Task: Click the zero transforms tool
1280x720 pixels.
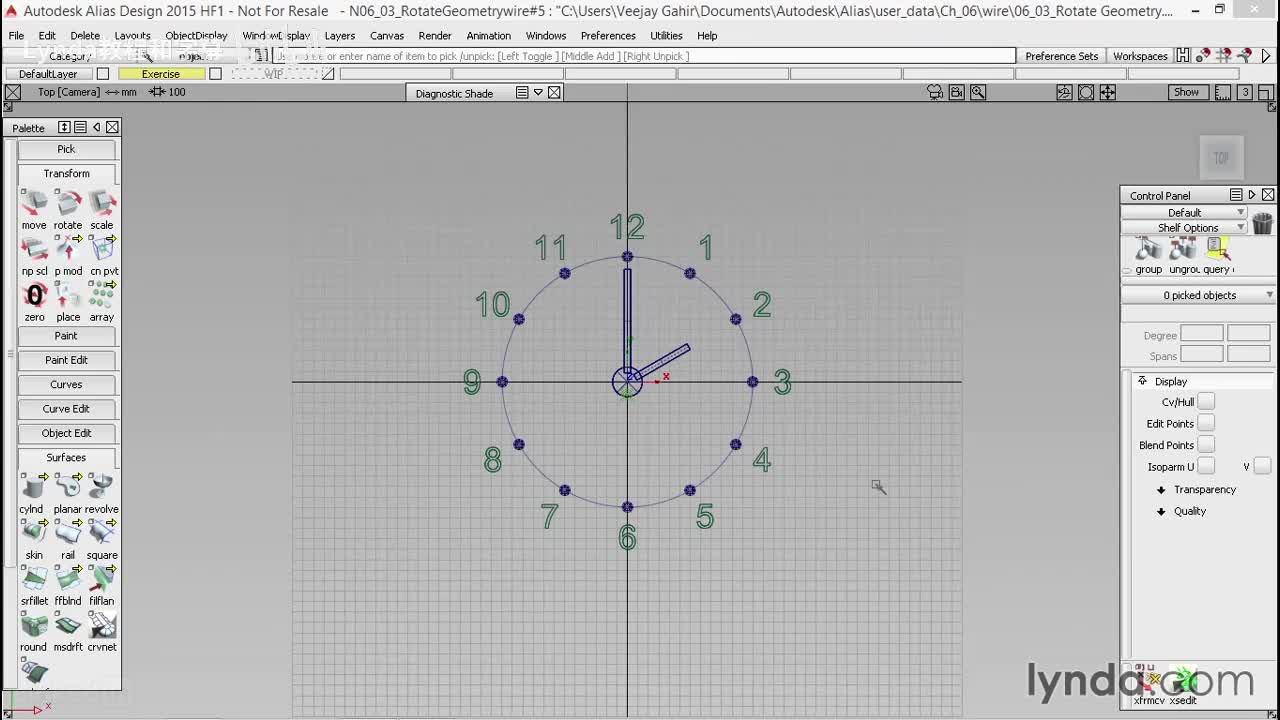Action: pos(34,296)
